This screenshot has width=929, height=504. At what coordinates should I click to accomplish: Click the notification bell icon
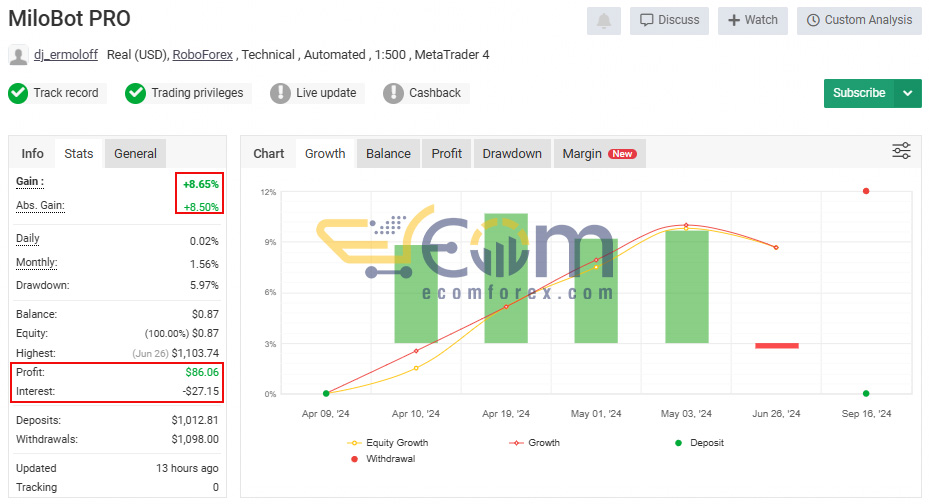[x=603, y=21]
